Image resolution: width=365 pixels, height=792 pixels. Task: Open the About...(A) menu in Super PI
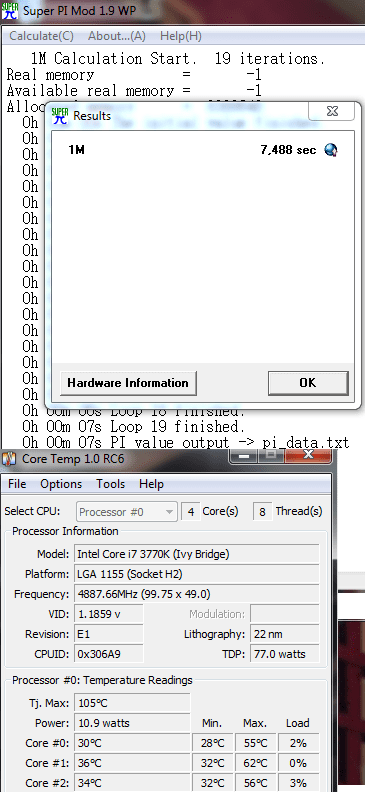tap(117, 36)
